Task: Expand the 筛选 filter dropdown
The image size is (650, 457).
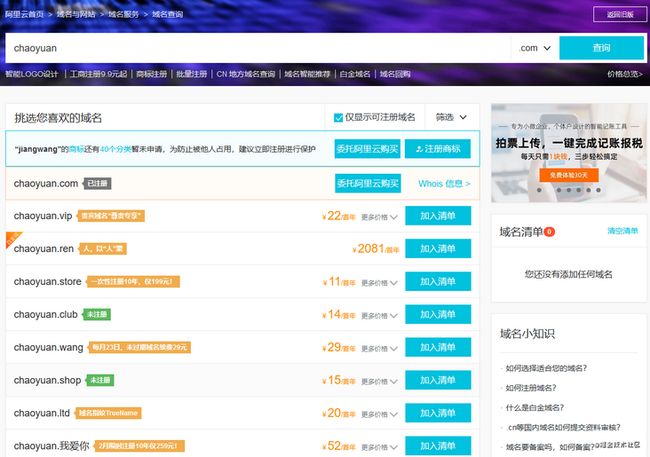Action: (451, 117)
